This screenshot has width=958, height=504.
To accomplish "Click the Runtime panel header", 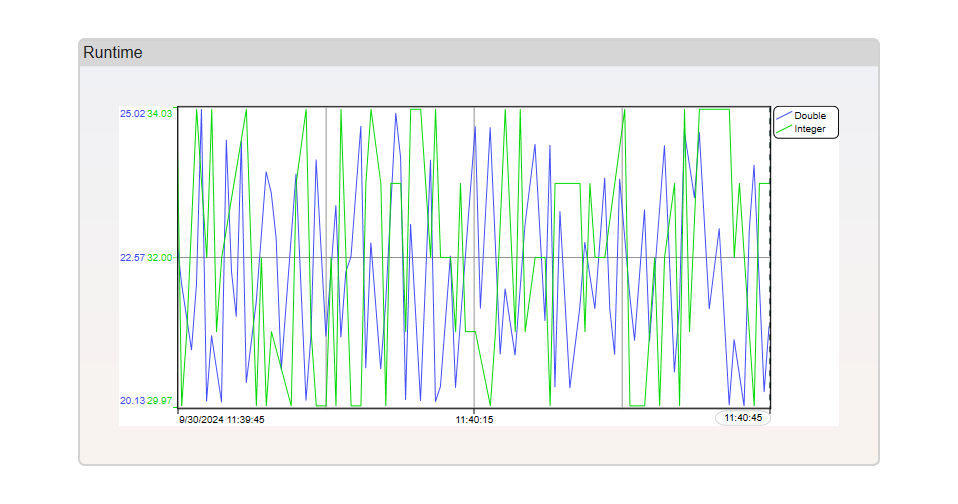I will (x=478, y=53).
